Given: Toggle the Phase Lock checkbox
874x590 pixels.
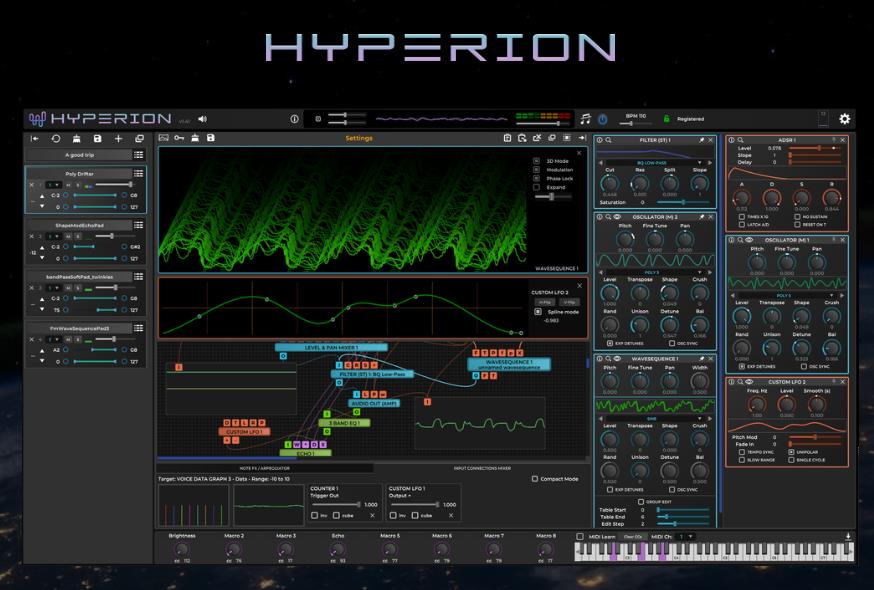Looking at the screenshot, I should point(536,178).
